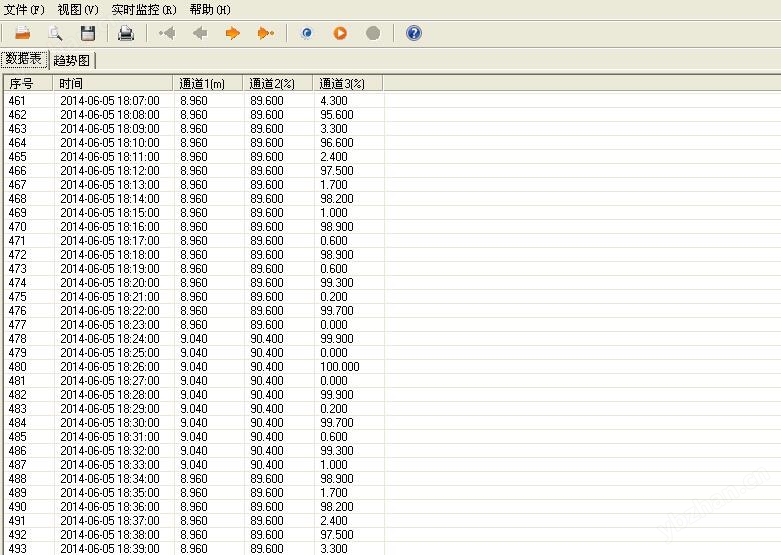Image resolution: width=781 pixels, height=555 pixels.
Task: Open the 视图(V) menu
Action: [x=77, y=9]
